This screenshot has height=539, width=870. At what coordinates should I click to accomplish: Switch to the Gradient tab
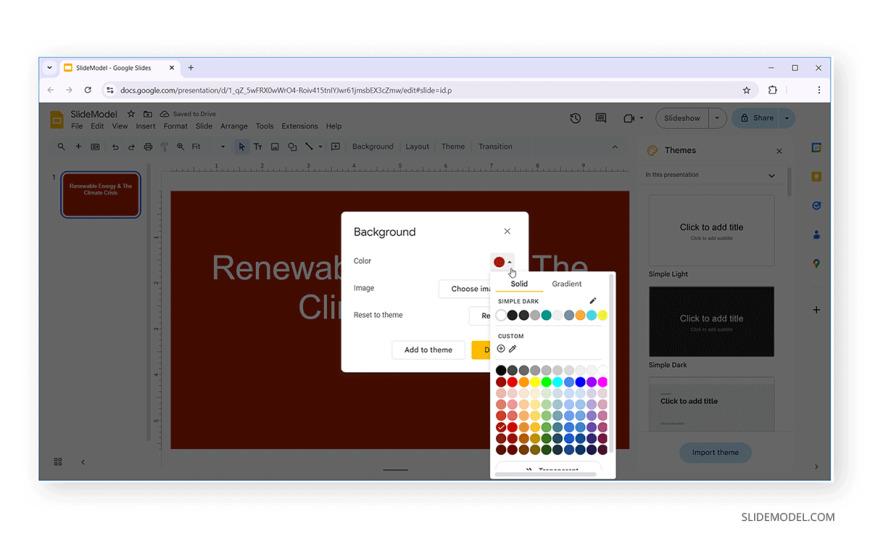point(566,284)
